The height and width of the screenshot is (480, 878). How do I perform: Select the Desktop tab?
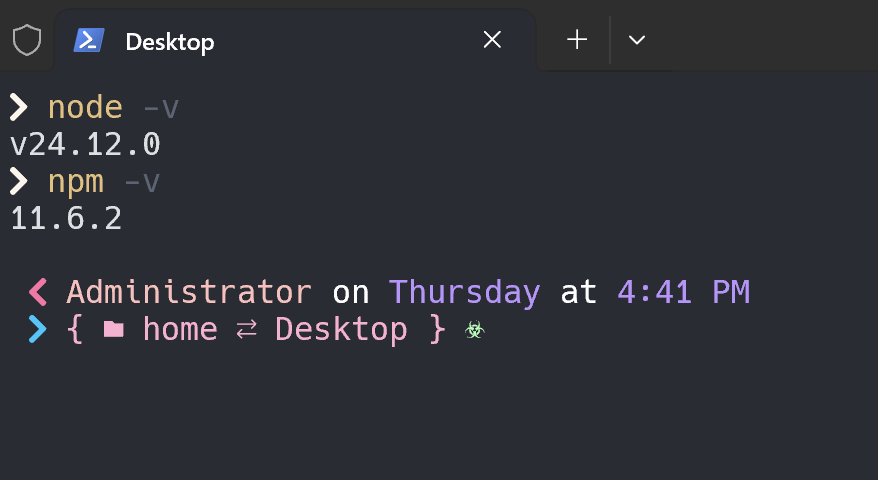170,41
